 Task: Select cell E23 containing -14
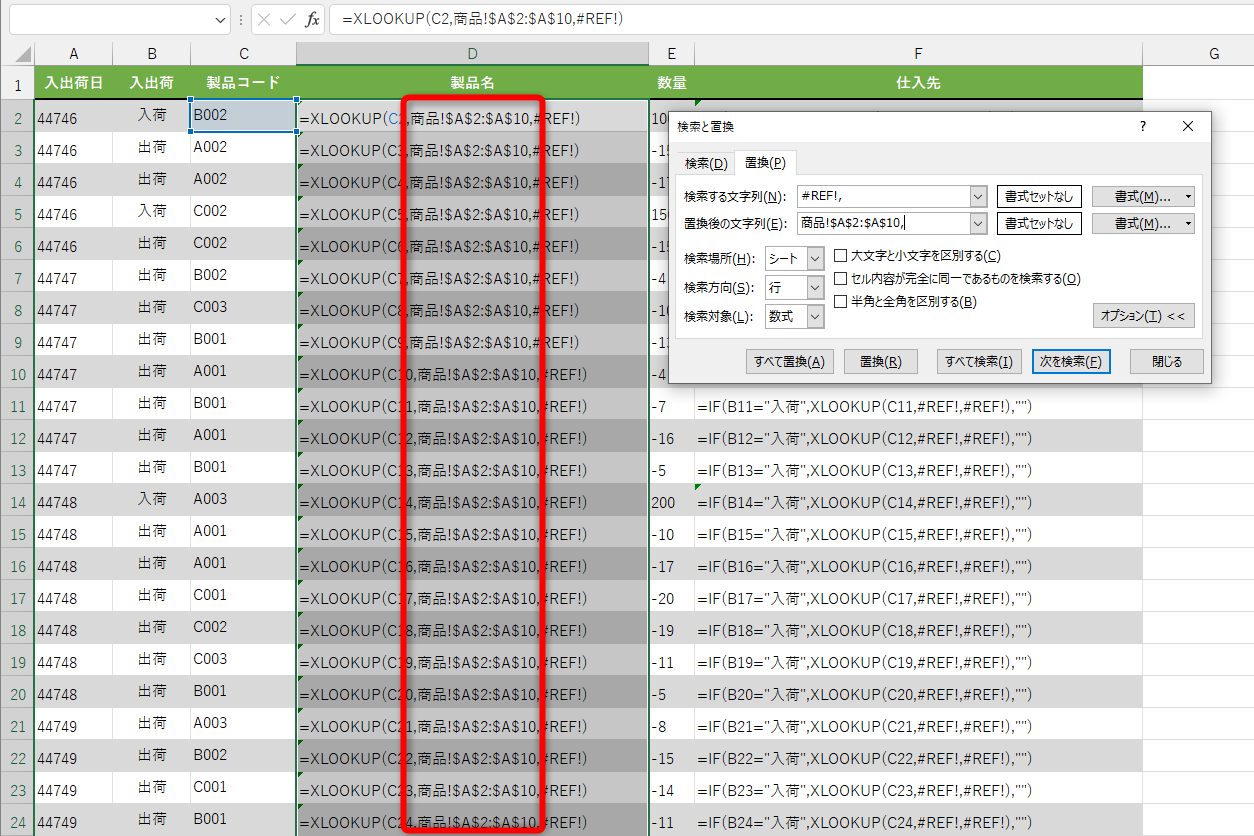671,790
